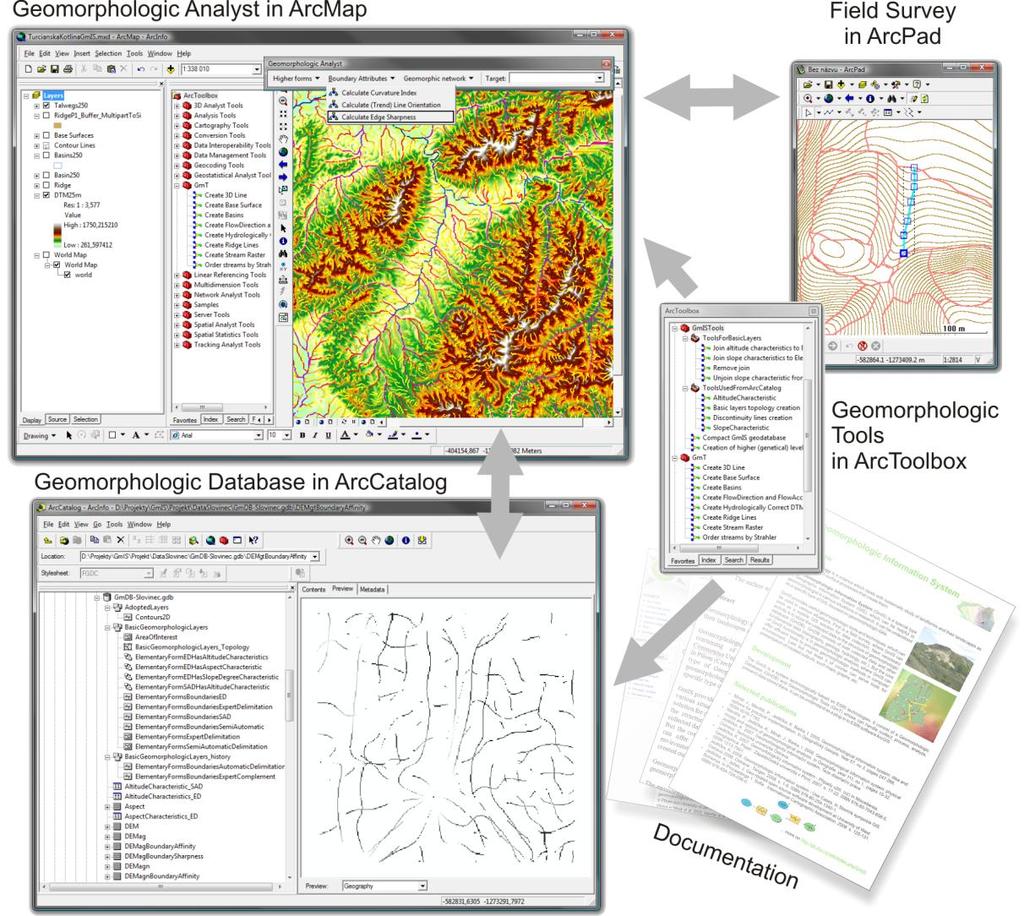Viewport: 1024px width, 916px height.
Task: Click Print icon in ArcMap toolbar
Action: point(68,69)
